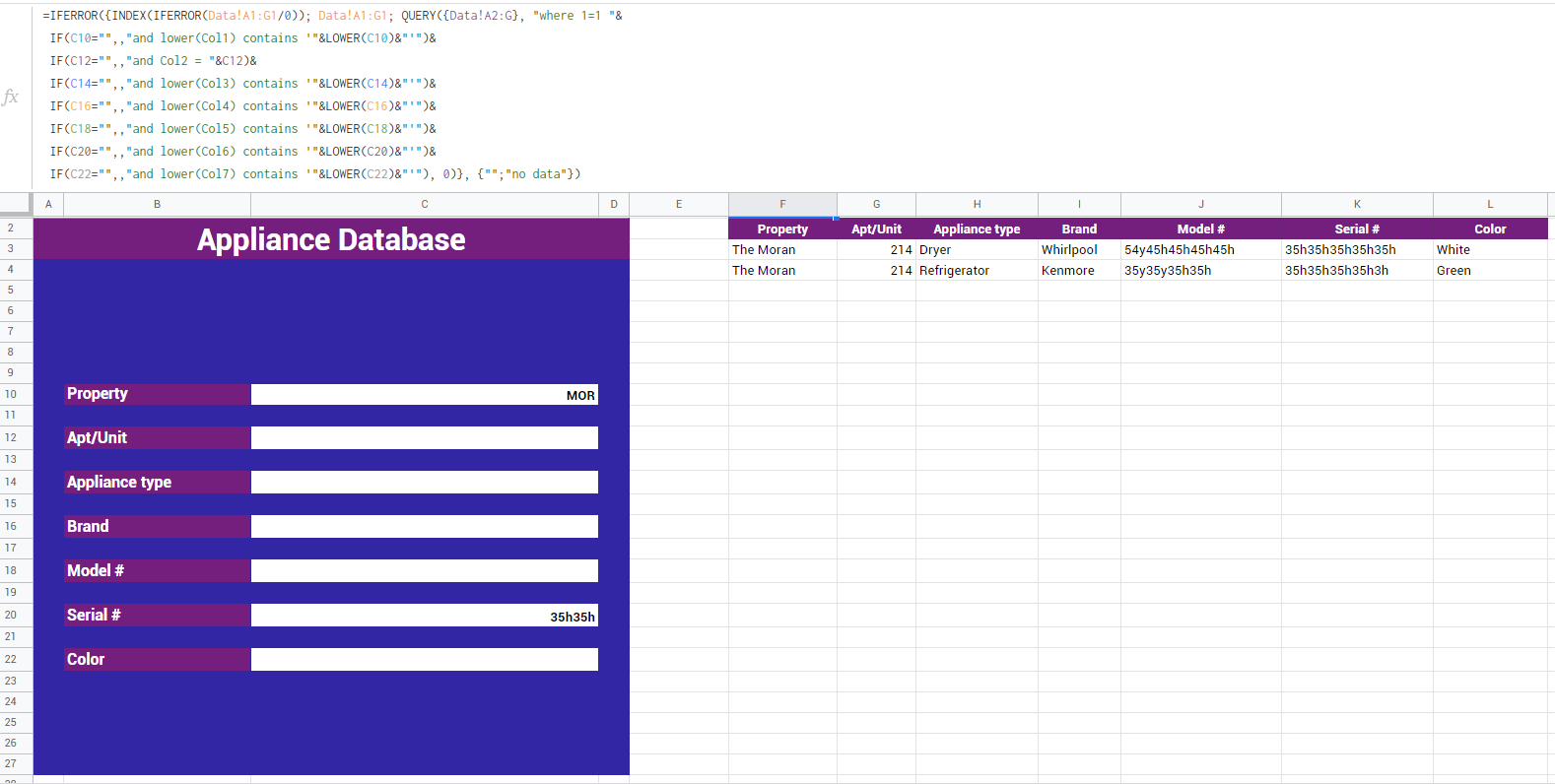
Task: Click the Model # label on the form
Action: pos(157,570)
